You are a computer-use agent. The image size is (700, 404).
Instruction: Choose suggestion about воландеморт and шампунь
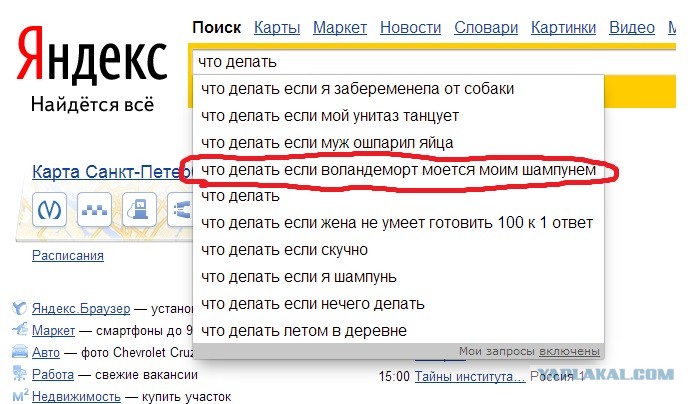[x=398, y=171]
